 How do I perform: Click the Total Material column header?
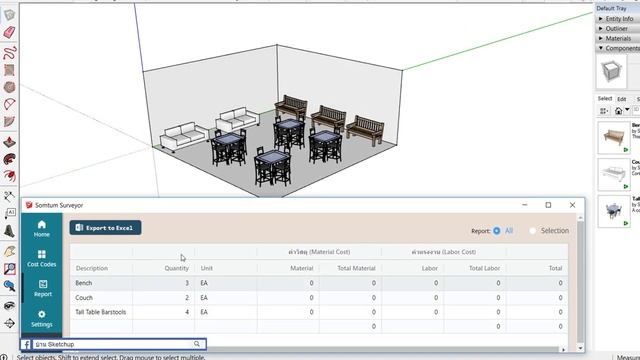coord(356,268)
